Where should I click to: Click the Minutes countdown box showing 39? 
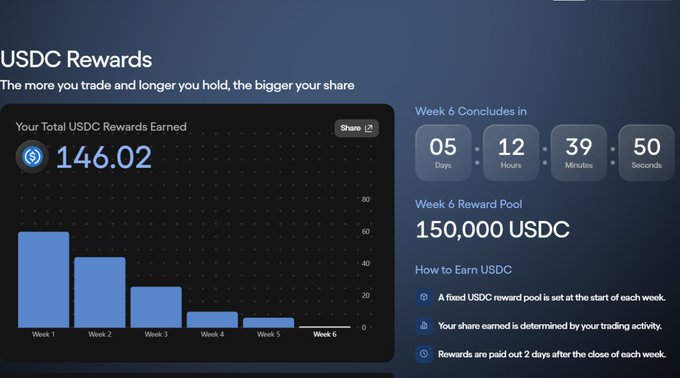pyautogui.click(x=579, y=153)
